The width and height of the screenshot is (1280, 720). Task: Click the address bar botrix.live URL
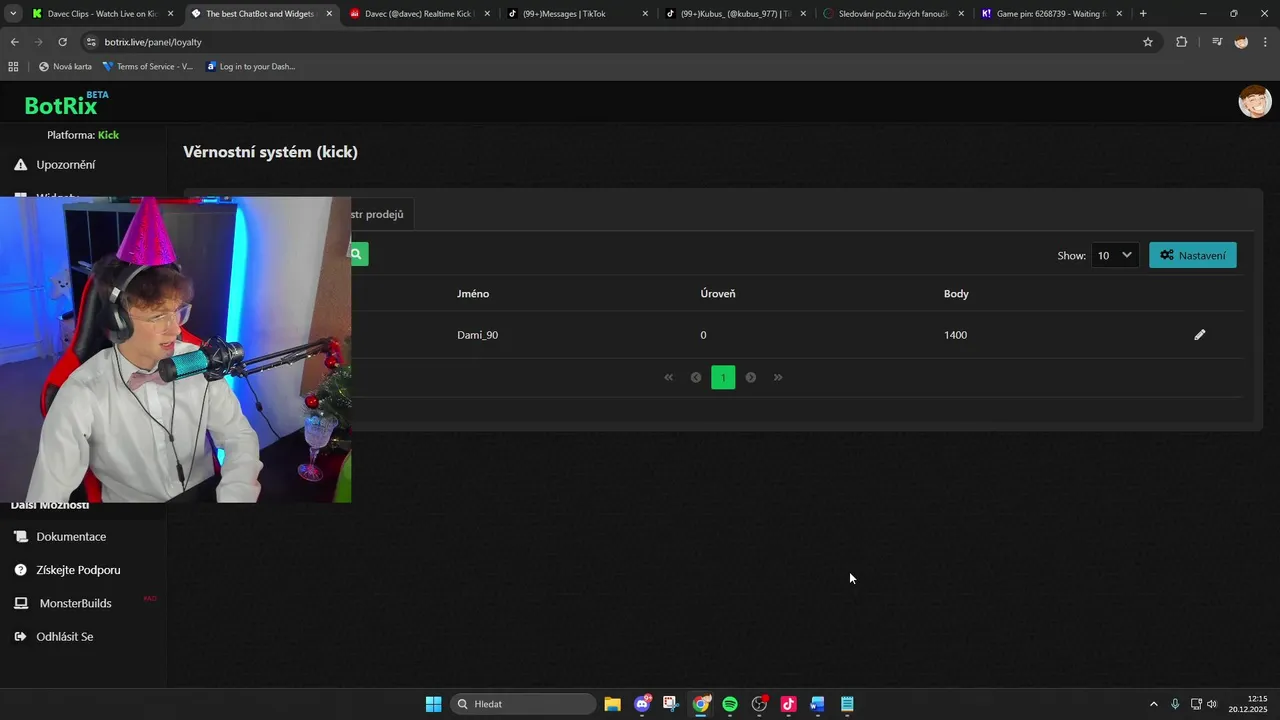(x=153, y=42)
